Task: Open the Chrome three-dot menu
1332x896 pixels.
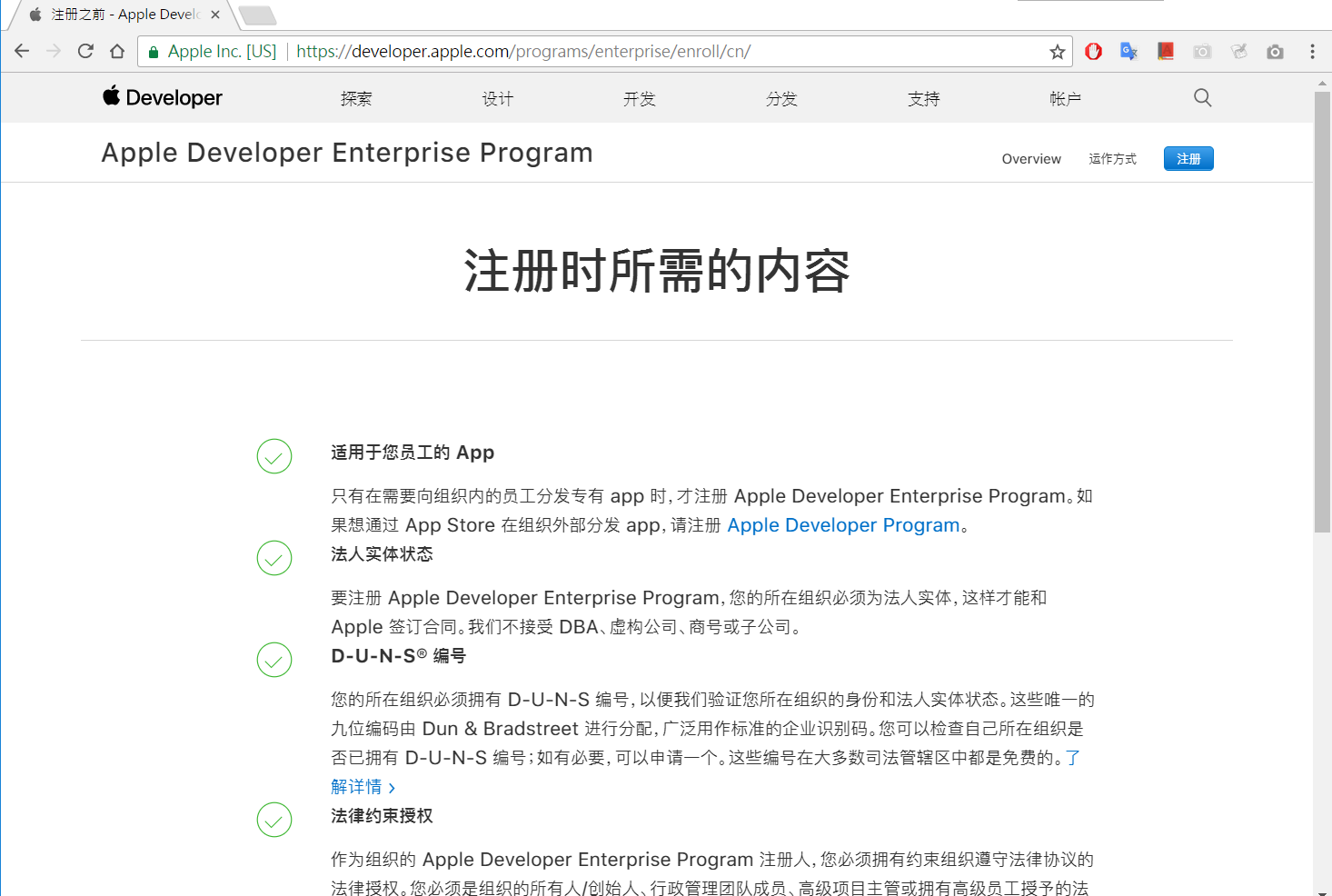Action: [1313, 51]
